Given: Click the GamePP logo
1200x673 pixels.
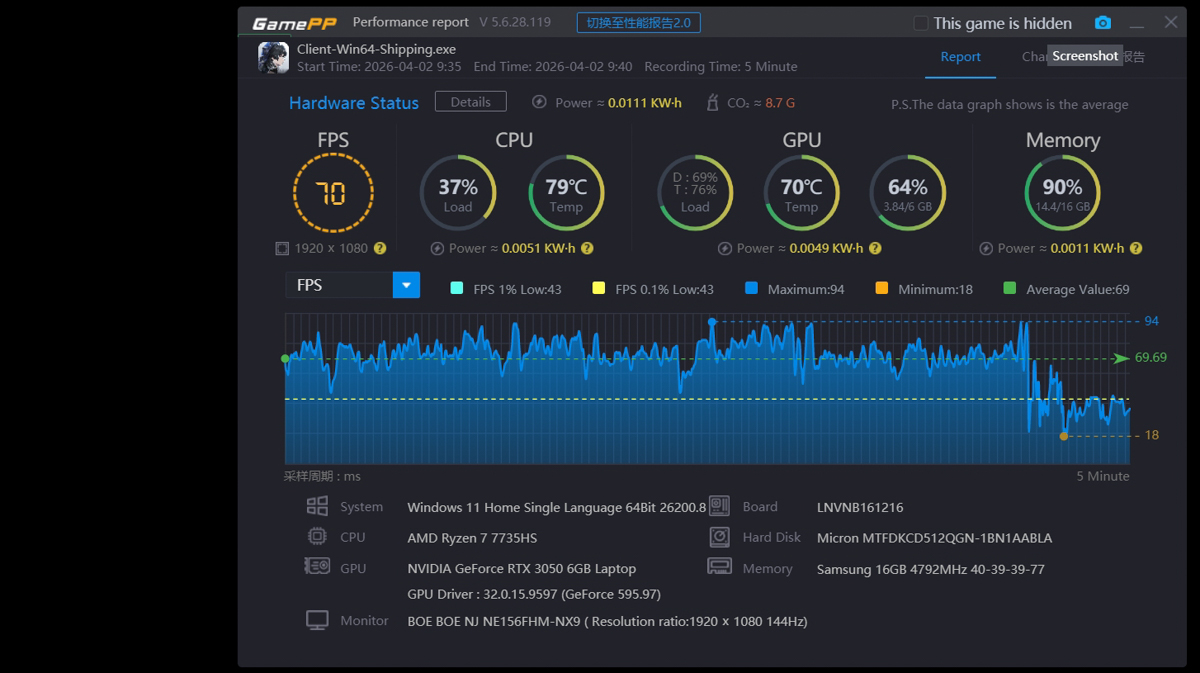Looking at the screenshot, I should pos(292,23).
